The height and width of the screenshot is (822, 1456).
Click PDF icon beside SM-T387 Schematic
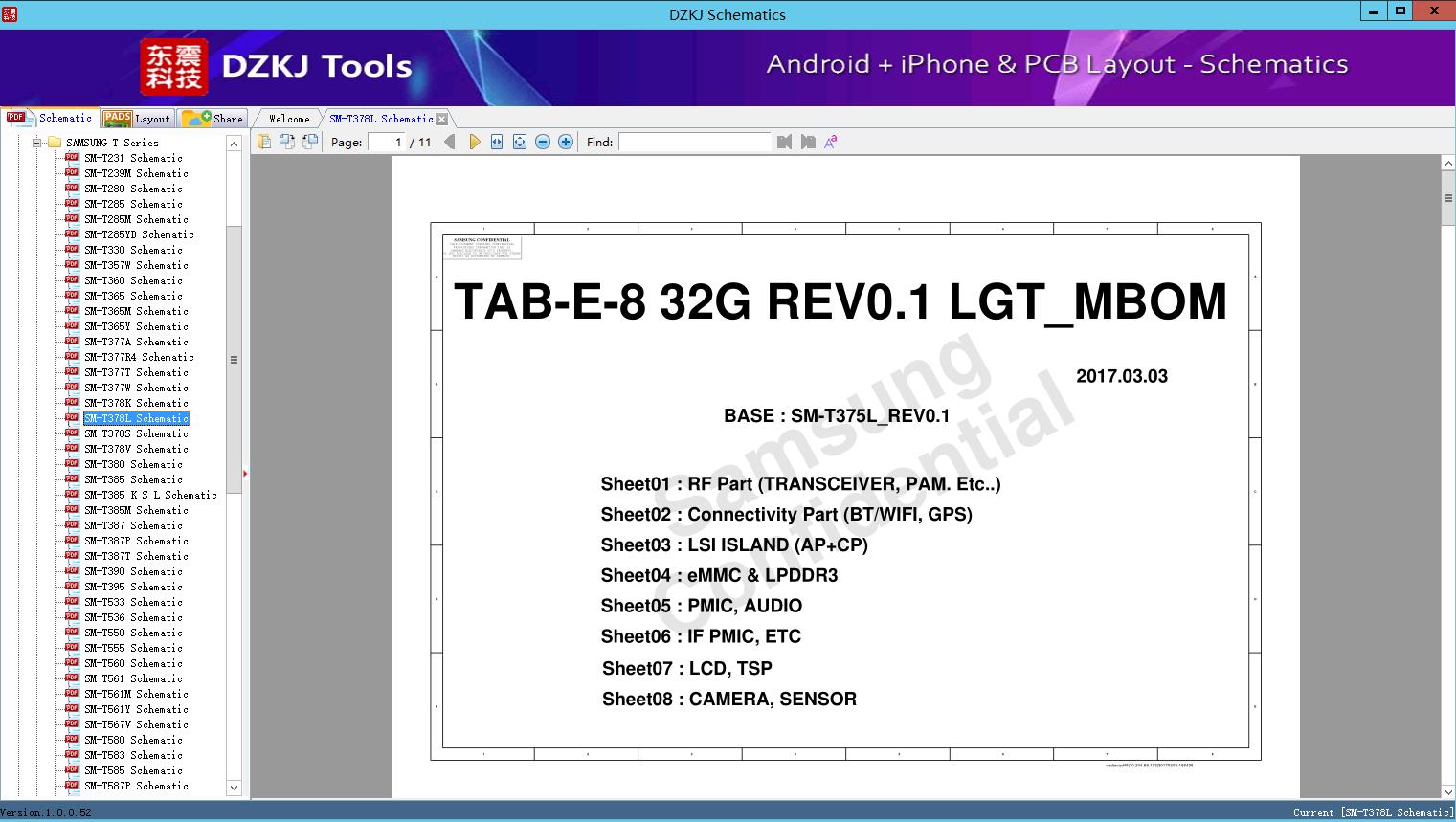[72, 524]
